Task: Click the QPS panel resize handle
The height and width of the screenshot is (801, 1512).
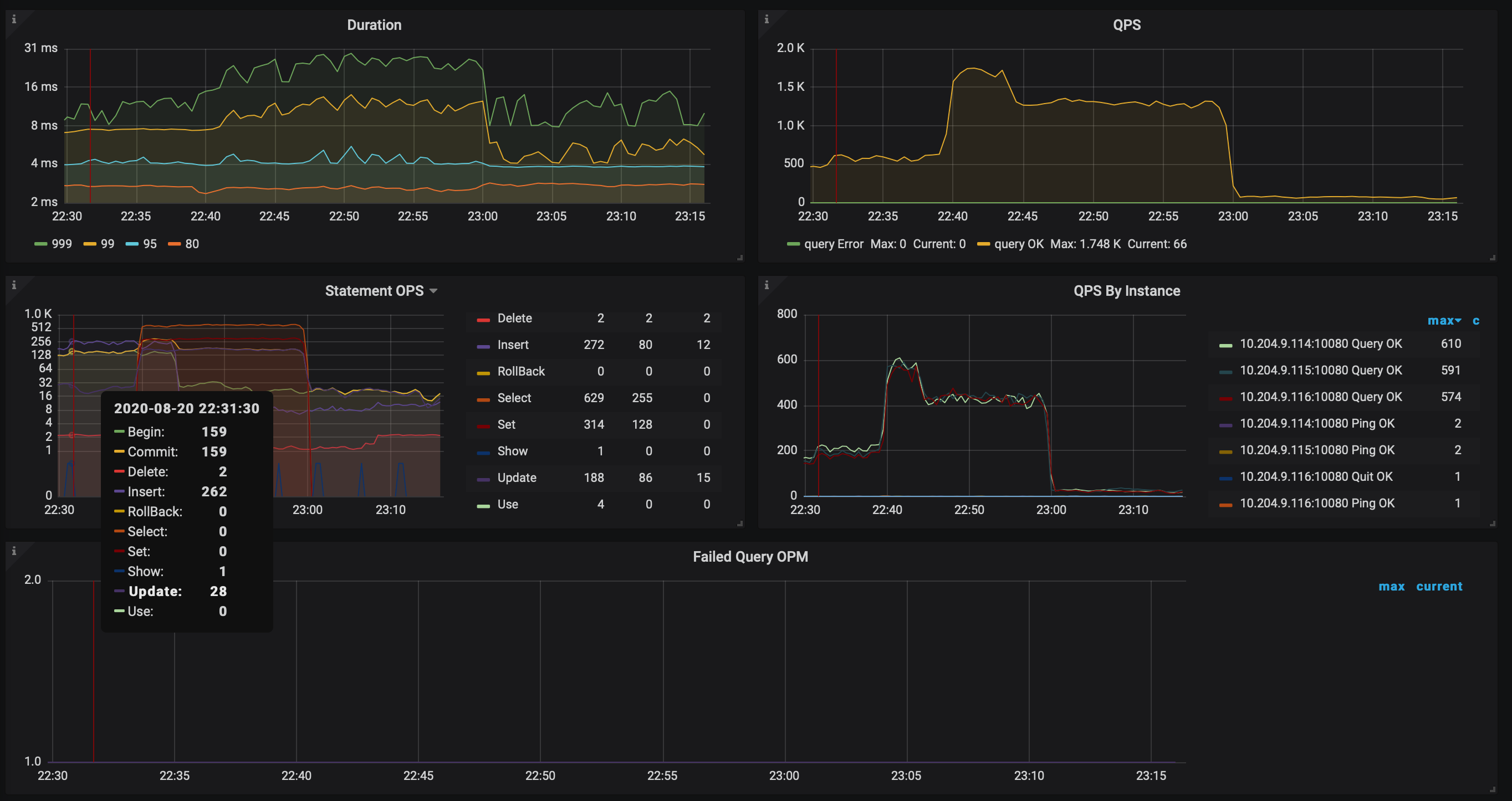Action: (1493, 258)
